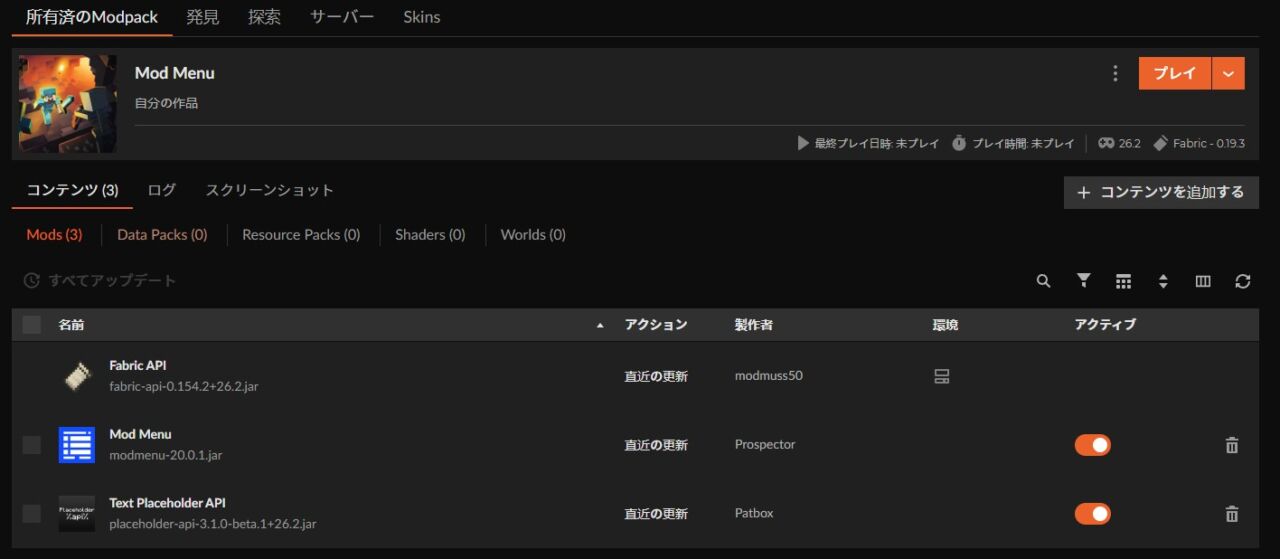1280x559 pixels.
Task: Click the アクティブ column header
Action: click(1105, 325)
